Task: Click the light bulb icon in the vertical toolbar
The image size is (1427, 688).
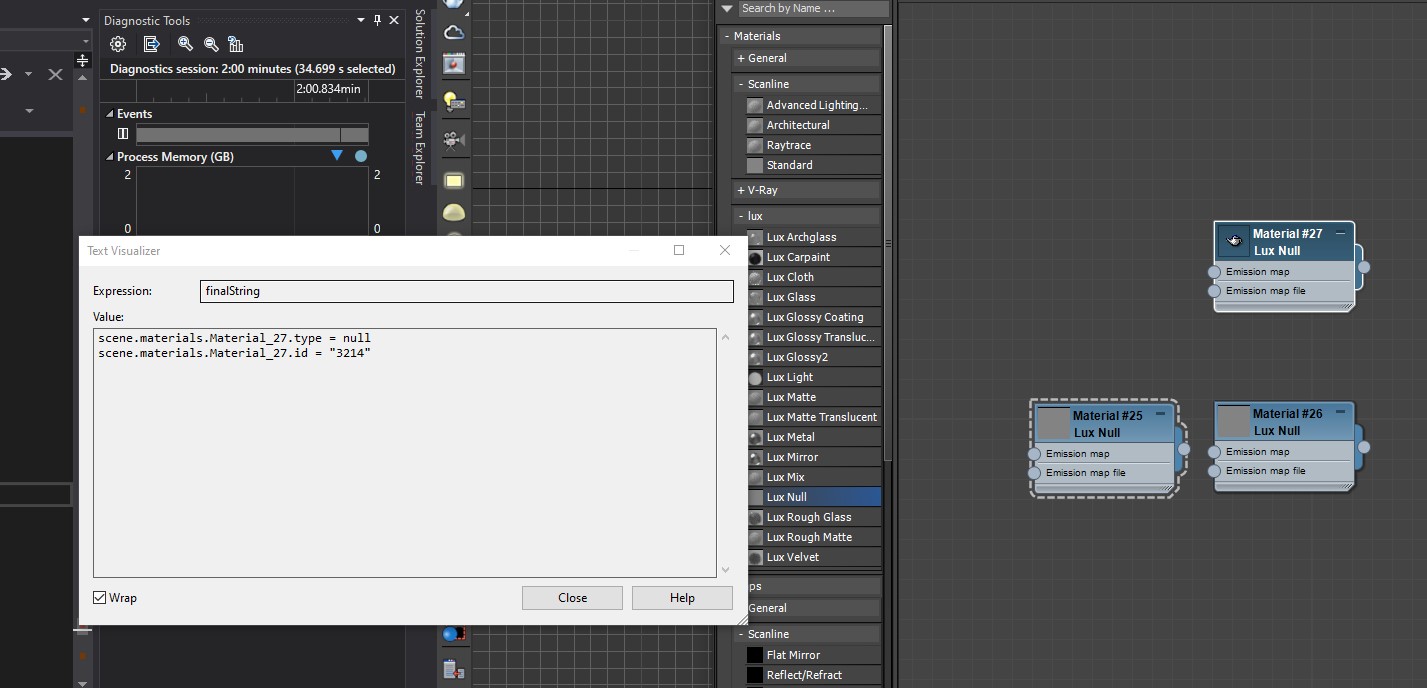Action: coord(454,102)
